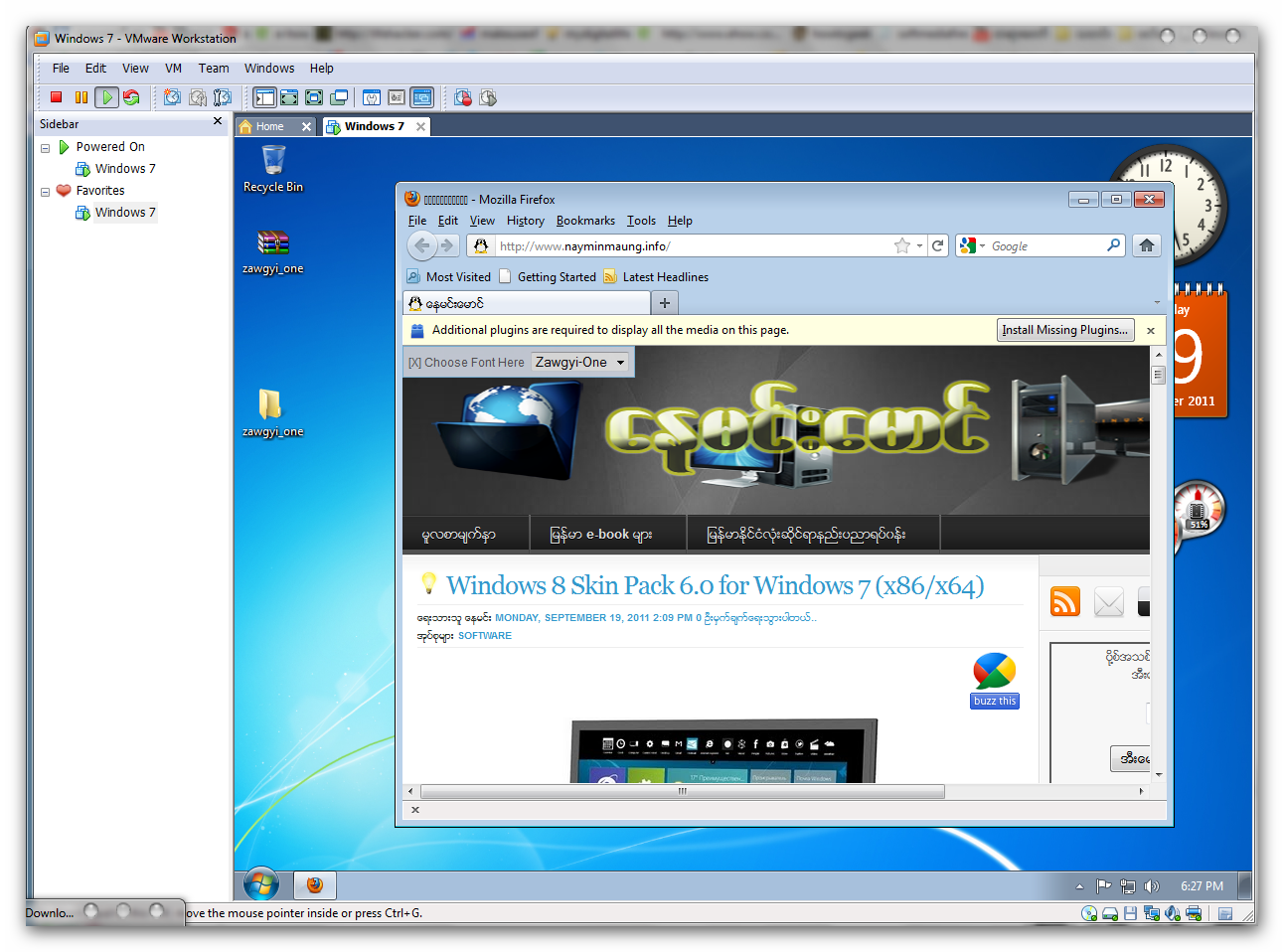Enter Quick Switch mode from the toolbar

[289, 97]
